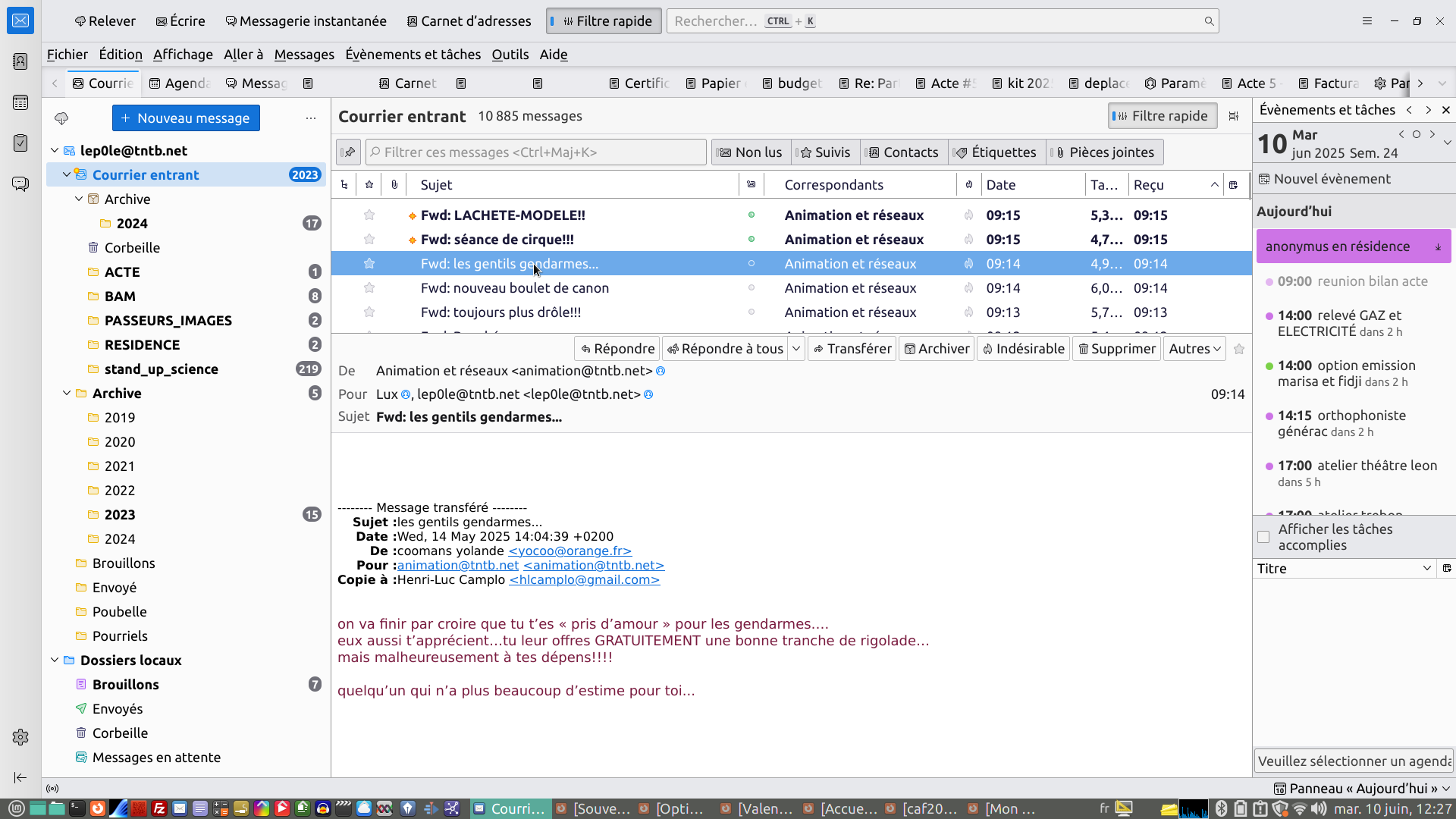Open the Address Book sidebar icon
The width and height of the screenshot is (1456, 819).
[x=20, y=61]
